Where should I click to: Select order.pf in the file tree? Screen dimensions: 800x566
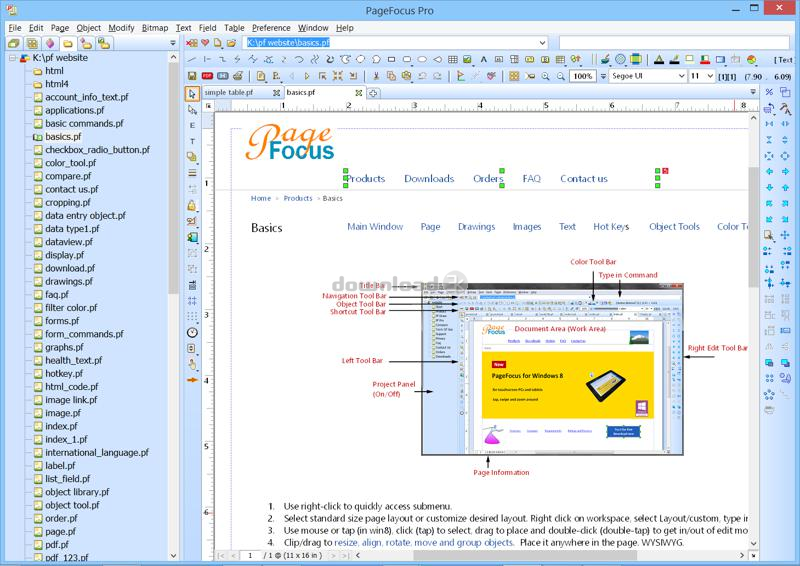click(61, 519)
